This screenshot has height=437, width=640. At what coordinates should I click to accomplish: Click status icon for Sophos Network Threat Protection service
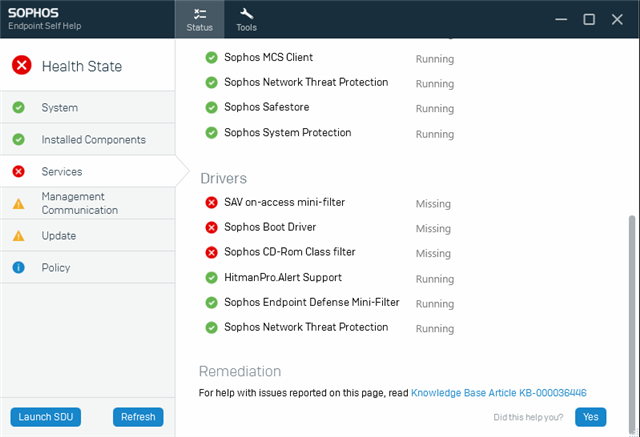211,82
